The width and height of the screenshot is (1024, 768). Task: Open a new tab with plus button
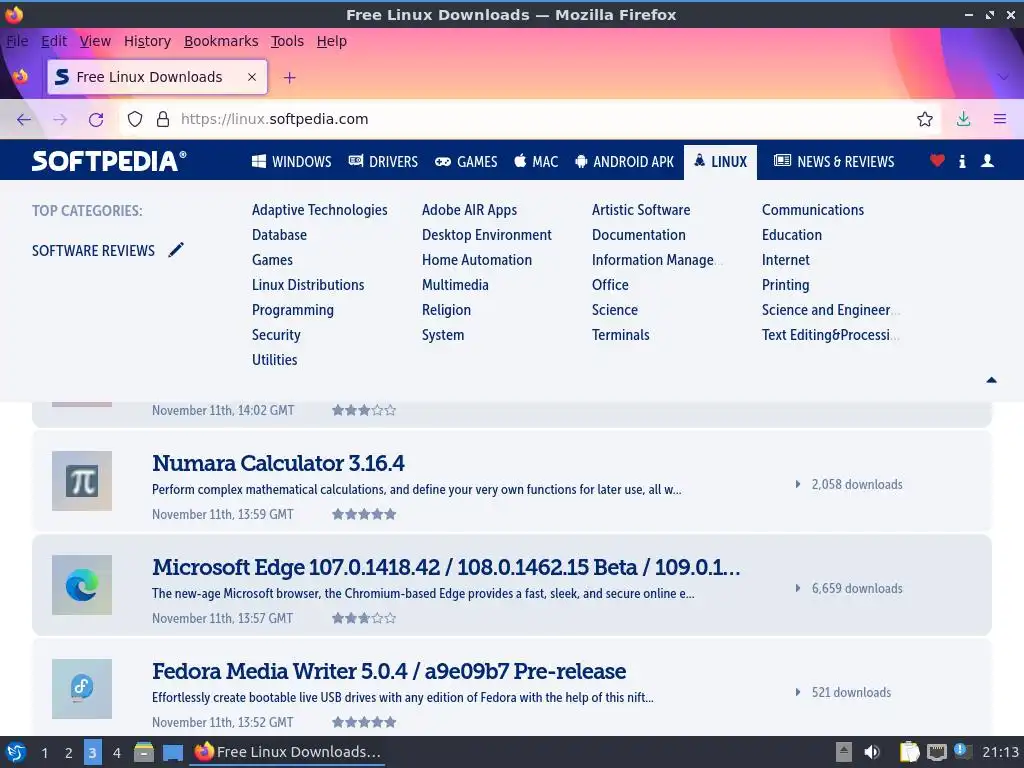pyautogui.click(x=289, y=78)
